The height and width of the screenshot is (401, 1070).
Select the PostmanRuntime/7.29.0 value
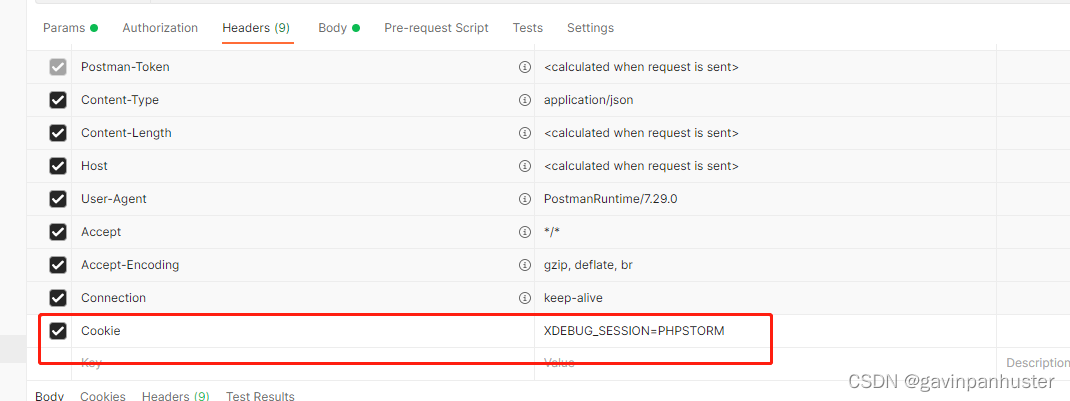coord(611,199)
